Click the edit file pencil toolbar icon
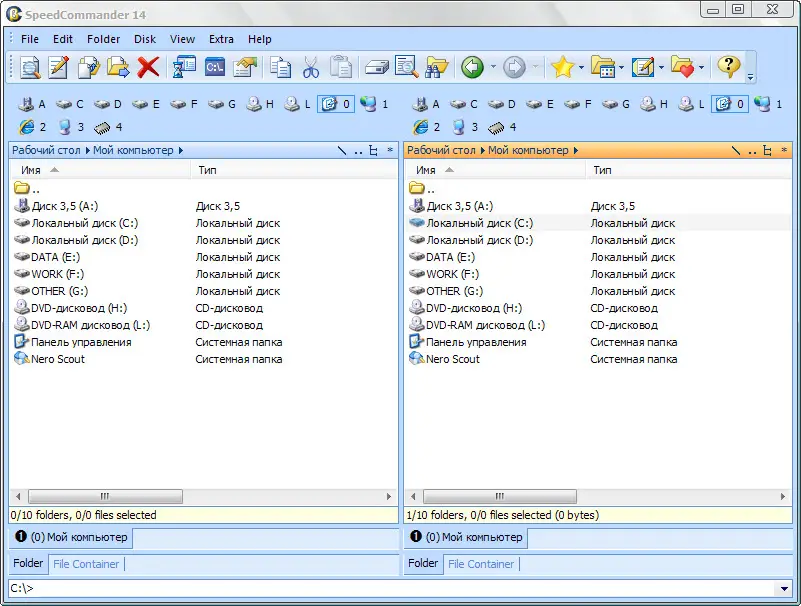Viewport: 801px width, 606px height. tap(58, 67)
